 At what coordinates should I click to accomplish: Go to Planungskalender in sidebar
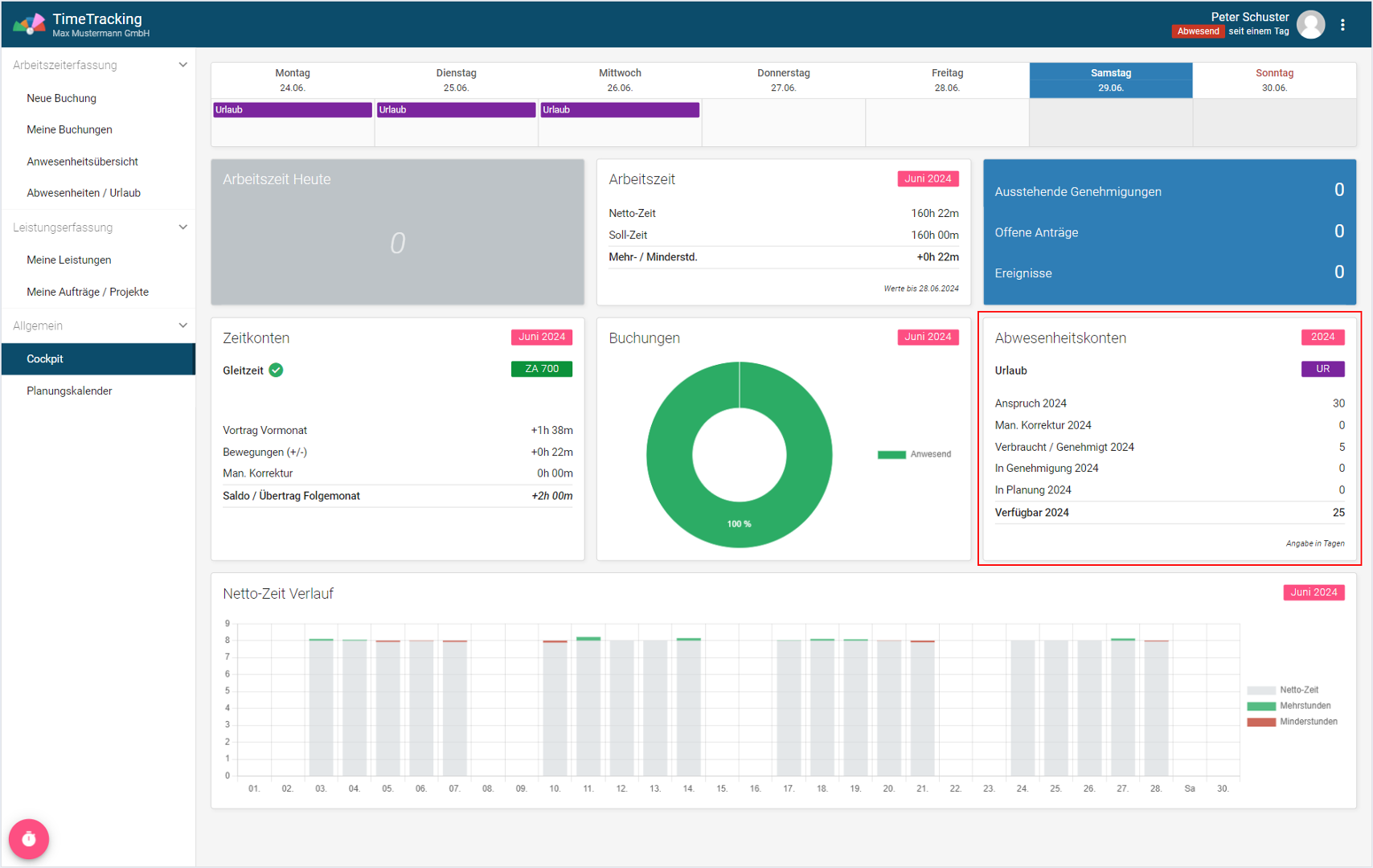click(x=69, y=391)
